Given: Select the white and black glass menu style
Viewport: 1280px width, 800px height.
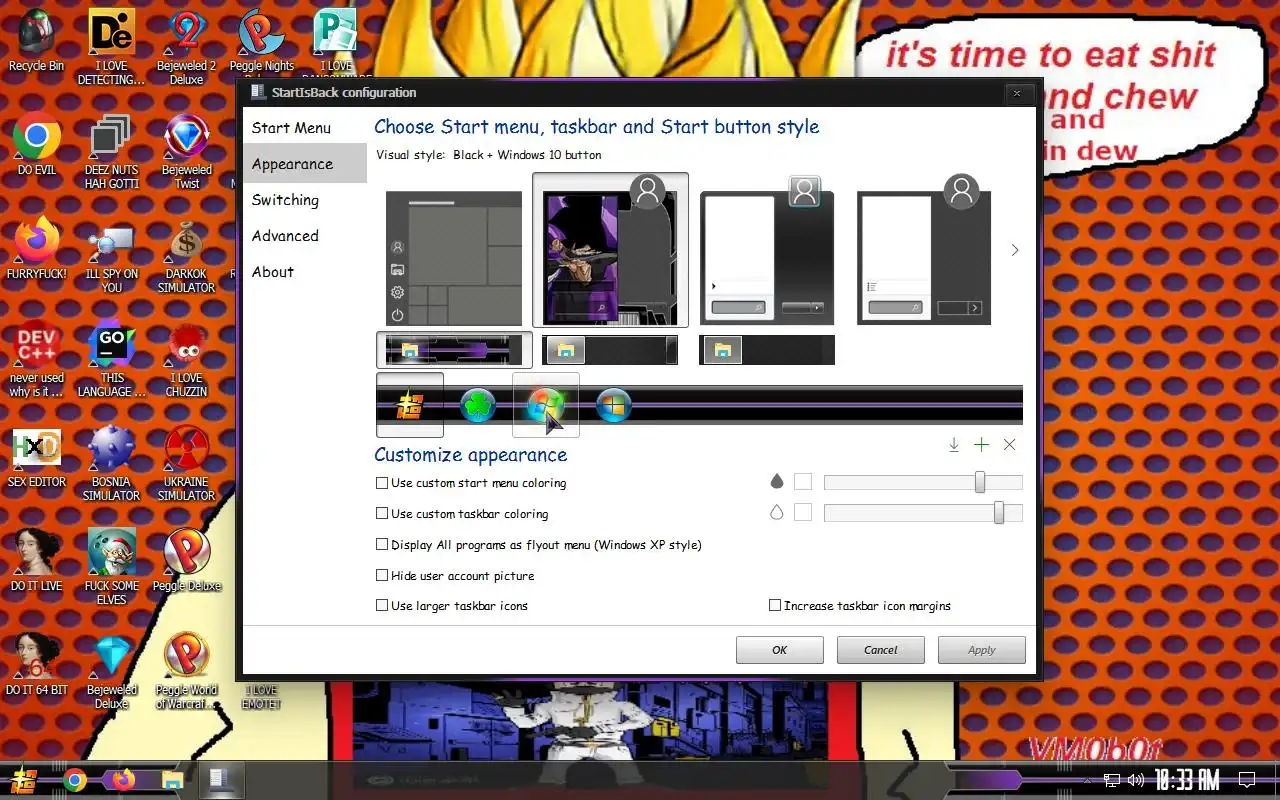Looking at the screenshot, I should [x=767, y=250].
